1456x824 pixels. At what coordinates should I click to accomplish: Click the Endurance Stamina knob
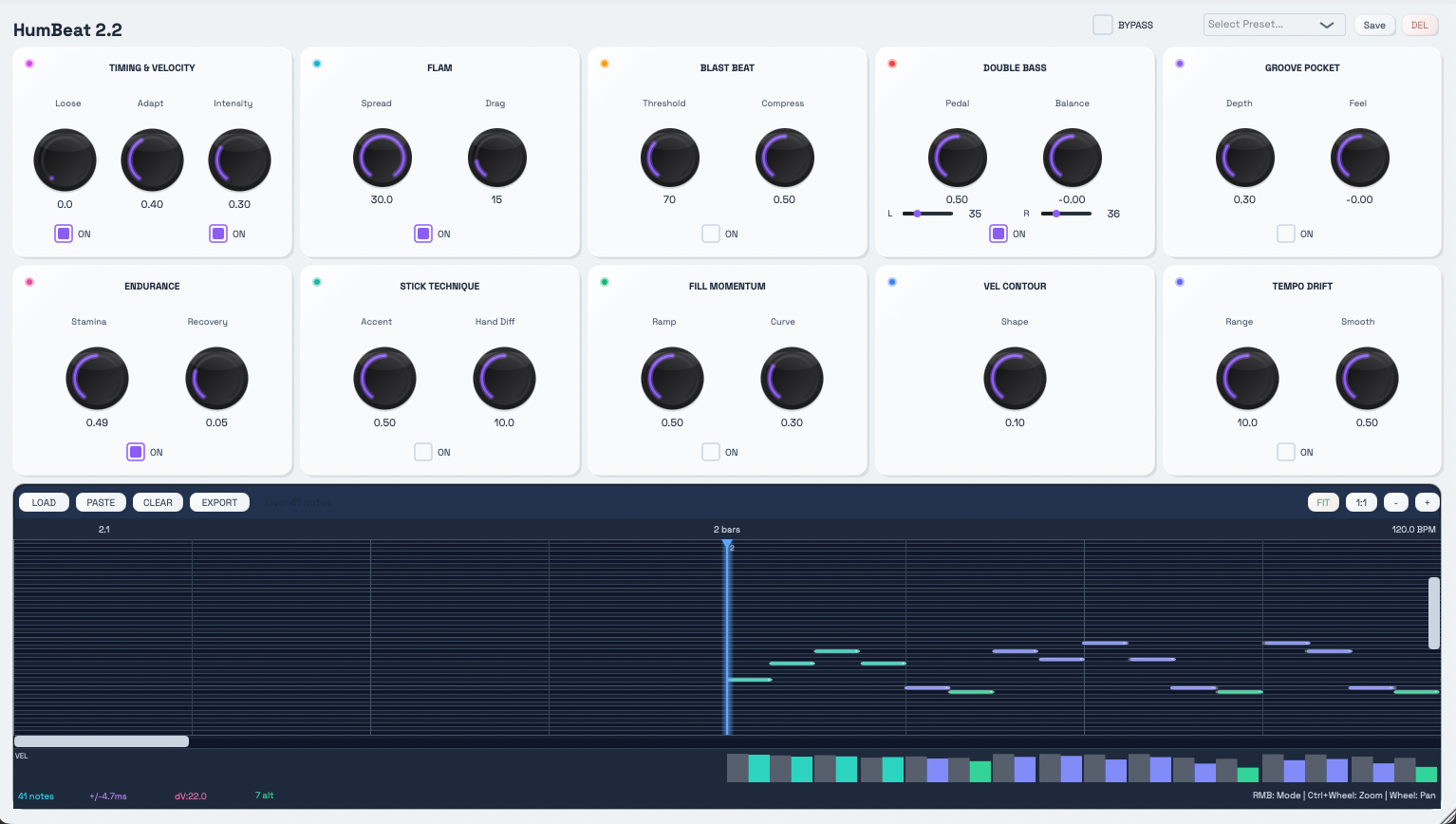tap(97, 378)
